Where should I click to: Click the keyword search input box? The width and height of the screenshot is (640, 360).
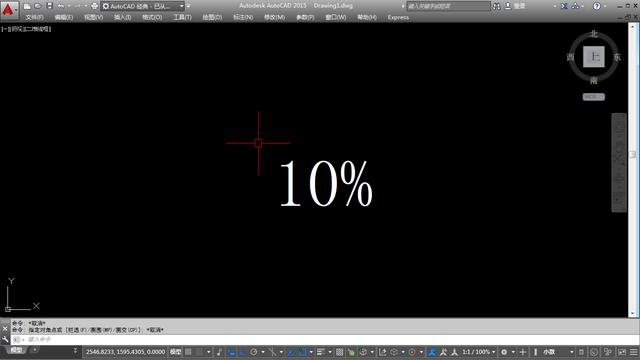coord(448,6)
